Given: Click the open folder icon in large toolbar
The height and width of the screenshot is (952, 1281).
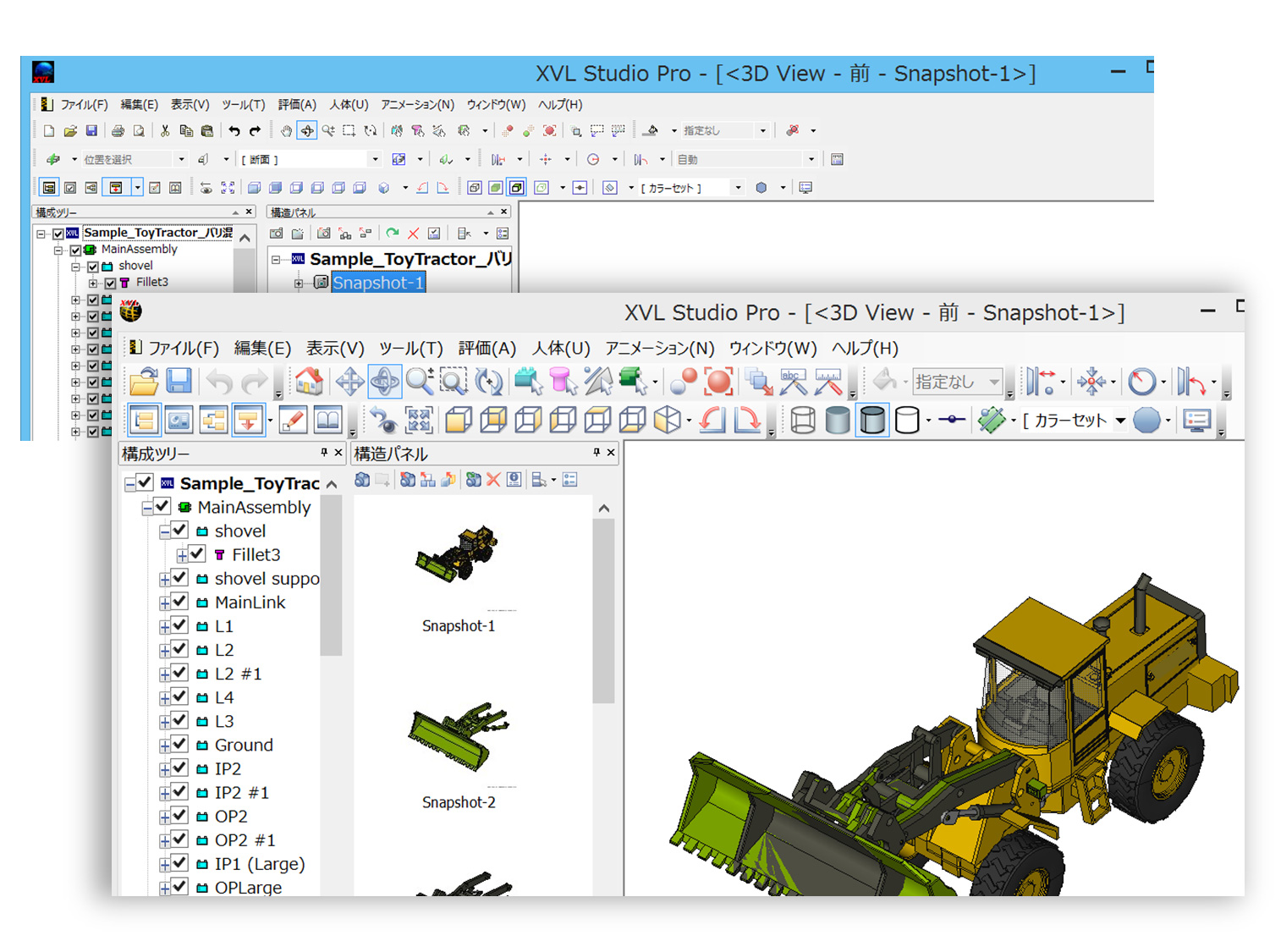Looking at the screenshot, I should pos(144,382).
